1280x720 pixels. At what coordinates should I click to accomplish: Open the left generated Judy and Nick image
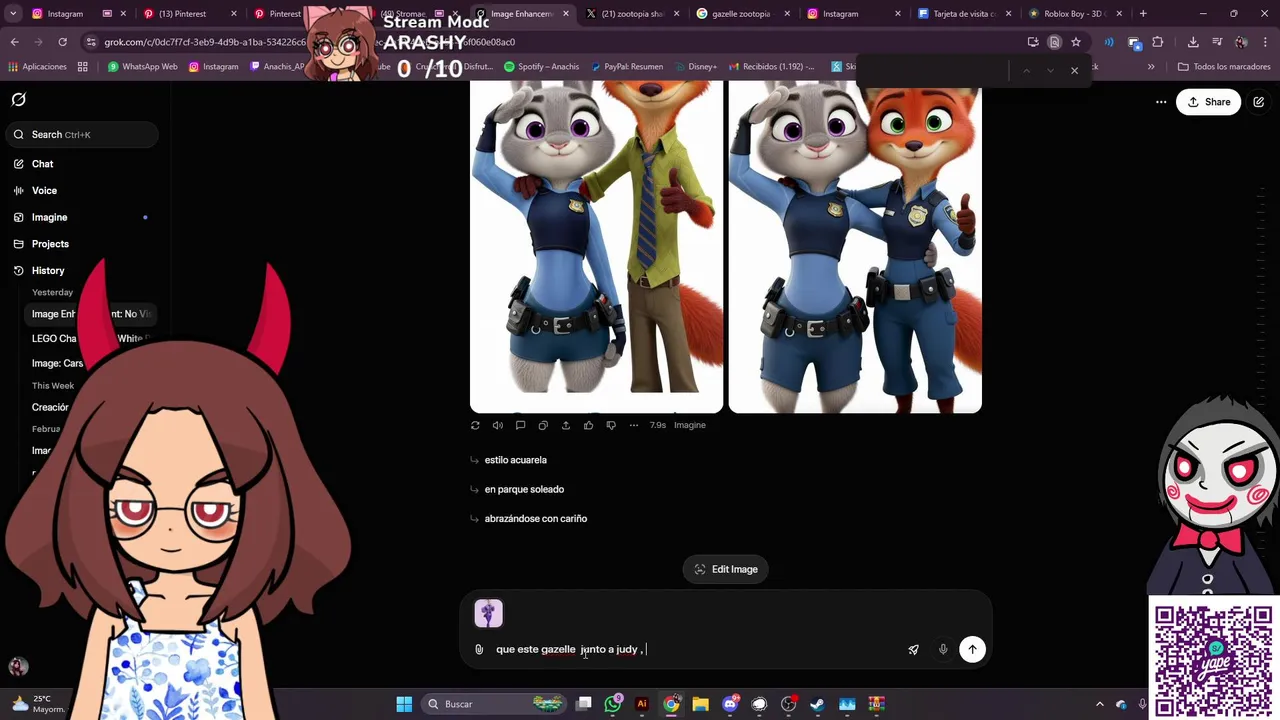click(596, 247)
